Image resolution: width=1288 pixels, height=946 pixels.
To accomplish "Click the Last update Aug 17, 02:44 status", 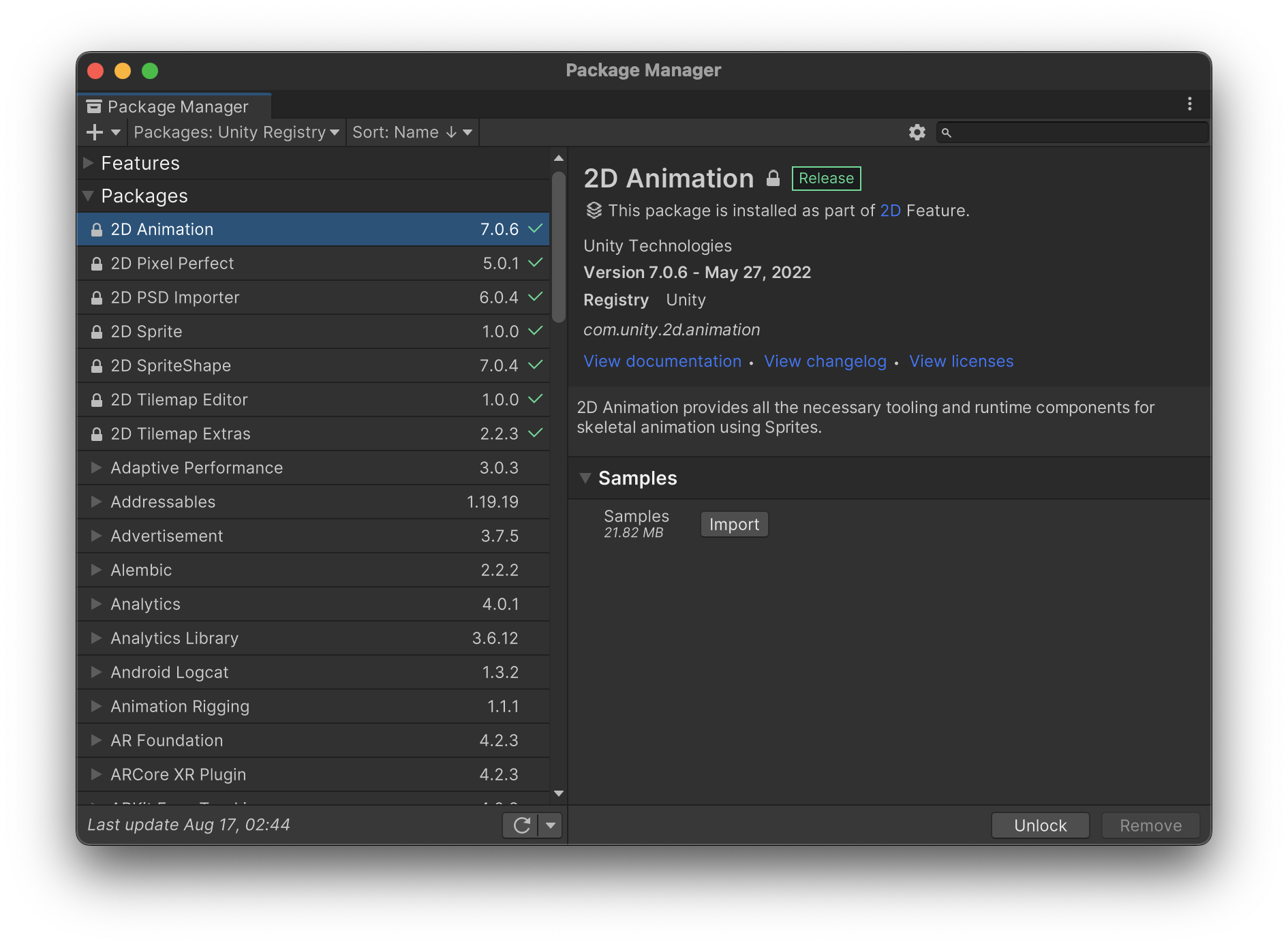I will (x=189, y=825).
